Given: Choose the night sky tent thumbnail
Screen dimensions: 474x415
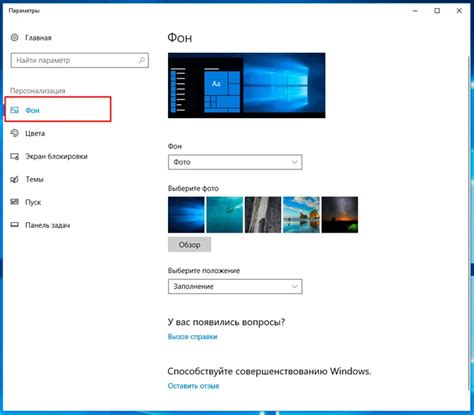Looking at the screenshot, I should 340,215.
